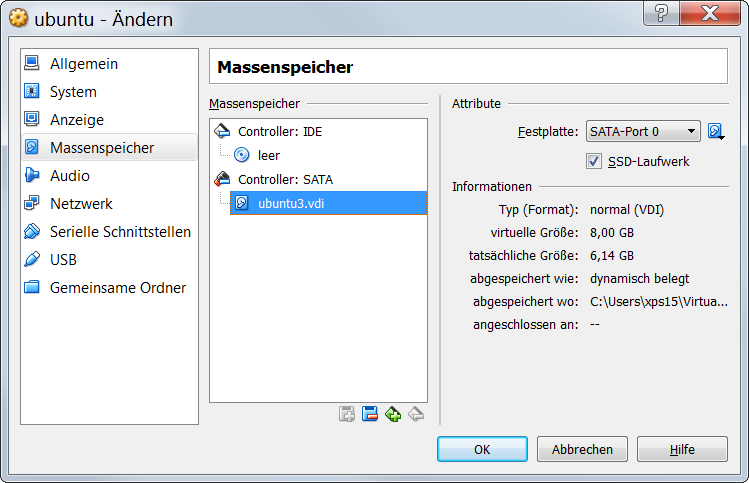Click the add attachment toolbar icon
The width and height of the screenshot is (749, 483).
point(347,414)
